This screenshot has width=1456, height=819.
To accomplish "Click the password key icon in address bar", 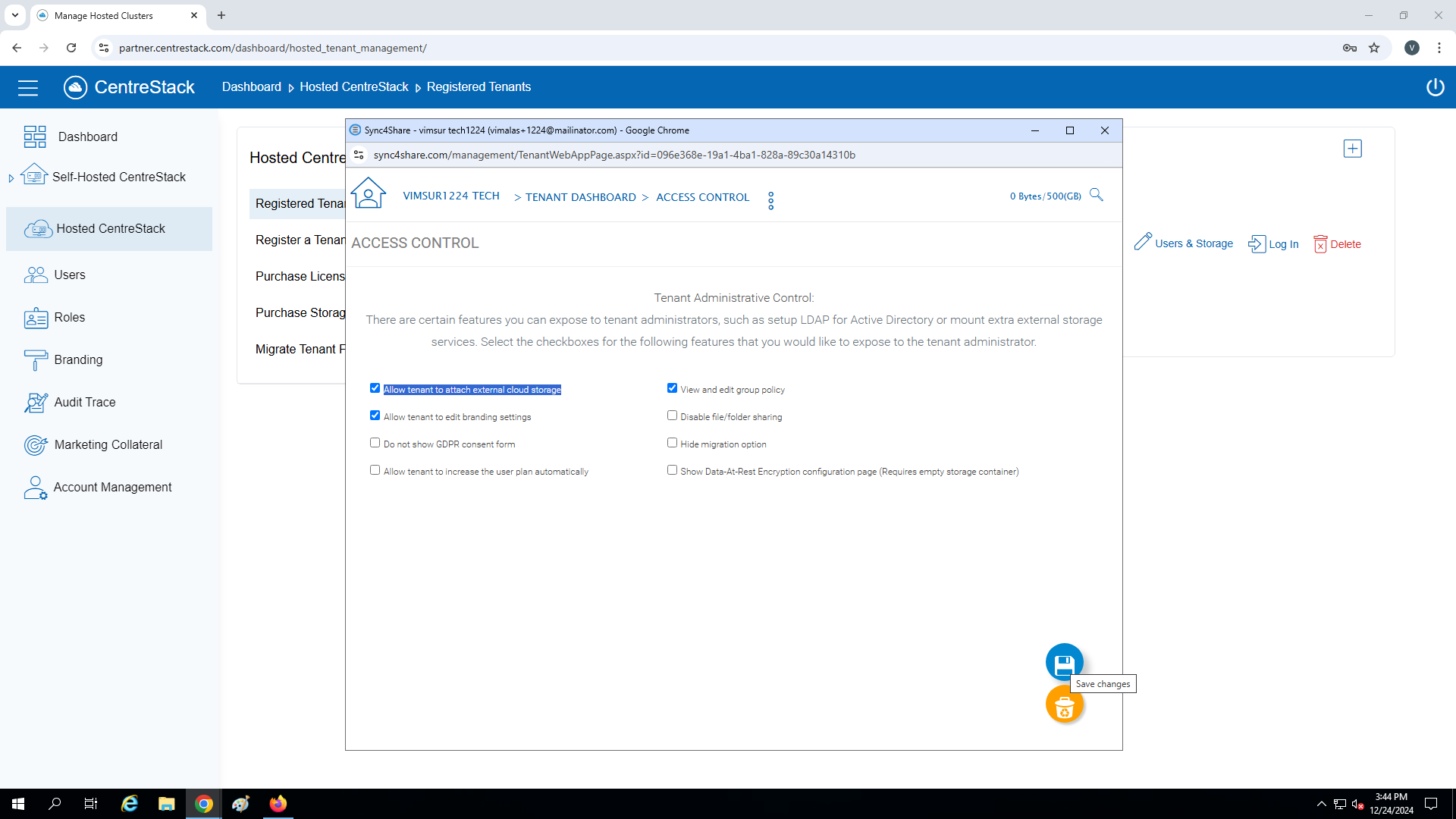I will pos(1349,48).
